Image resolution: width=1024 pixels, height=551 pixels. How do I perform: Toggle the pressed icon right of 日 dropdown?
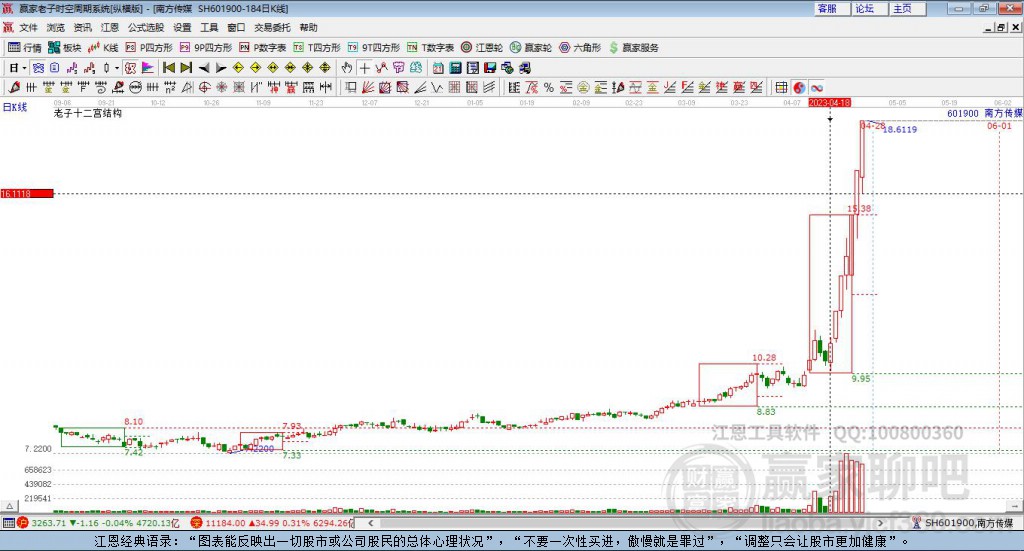(x=38, y=68)
